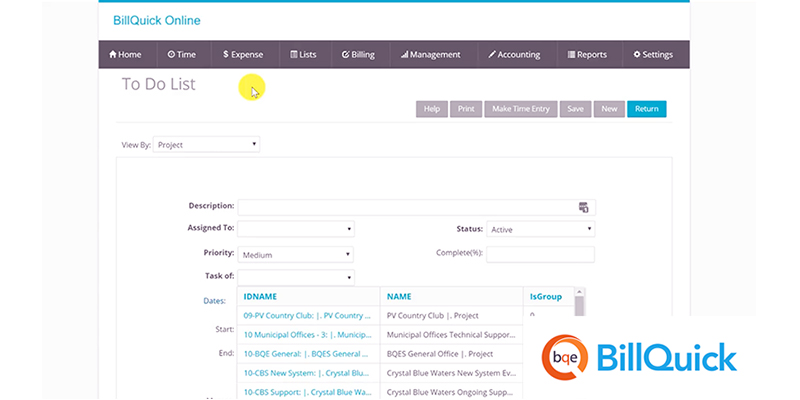Viewport: 800px width, 400px height.
Task: Click the Description field notes icon
Action: click(584, 207)
